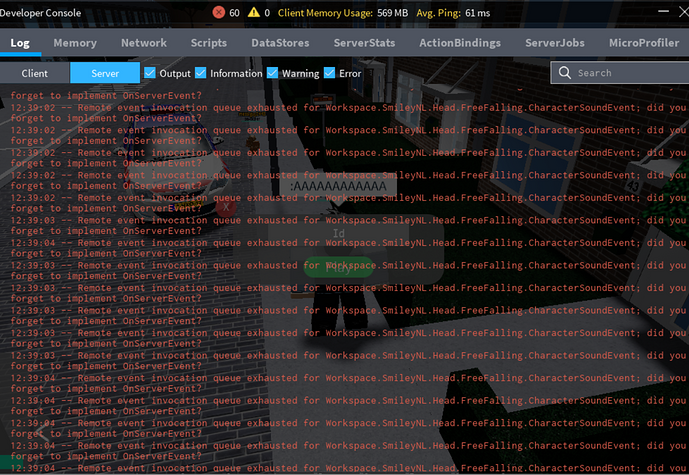
Task: Click the red error count icon
Action: pos(218,12)
